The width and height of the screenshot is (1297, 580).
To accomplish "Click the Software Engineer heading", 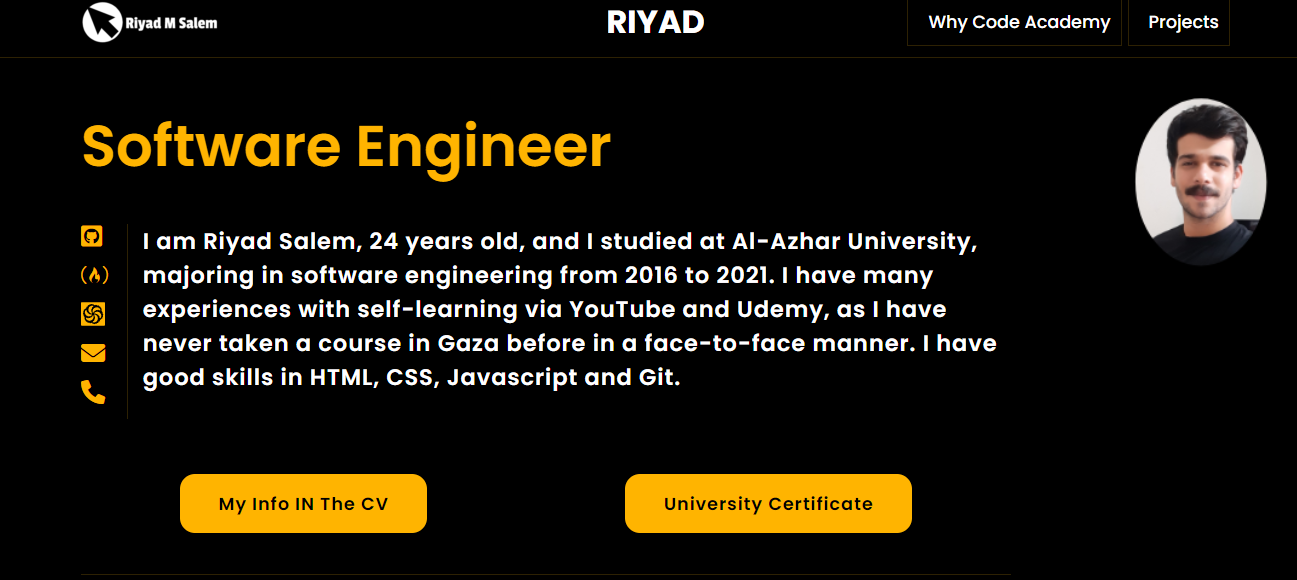I will (x=345, y=147).
